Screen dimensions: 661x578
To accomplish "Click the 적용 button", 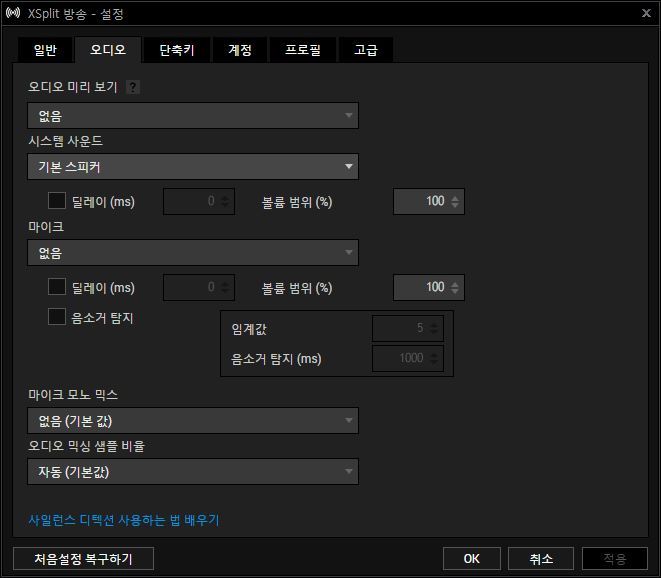I will click(x=615, y=559).
